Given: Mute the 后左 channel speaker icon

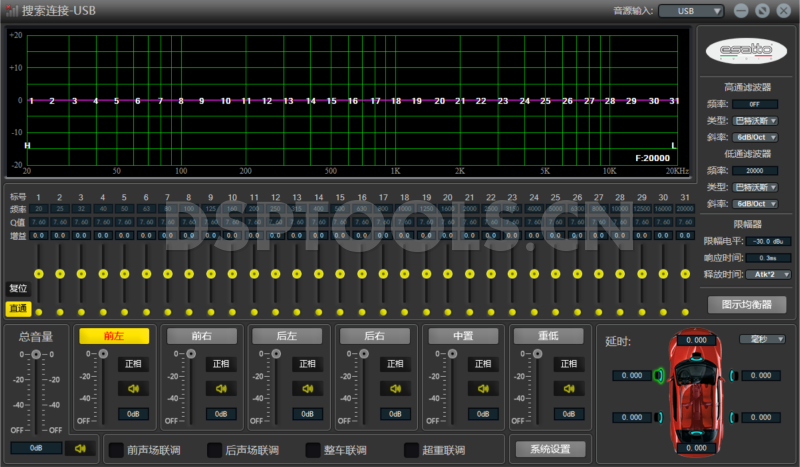Looking at the screenshot, I should [307, 389].
